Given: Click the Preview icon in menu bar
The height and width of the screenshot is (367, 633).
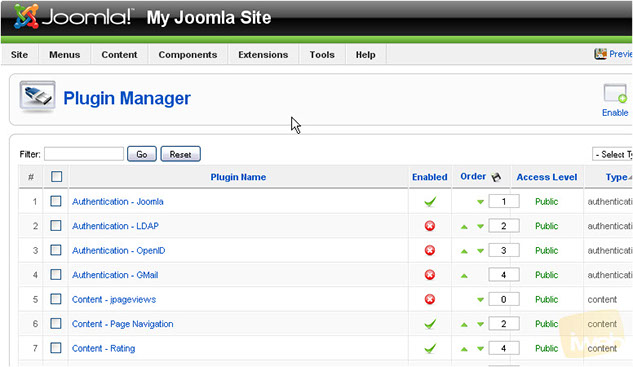Looking at the screenshot, I should 600,54.
